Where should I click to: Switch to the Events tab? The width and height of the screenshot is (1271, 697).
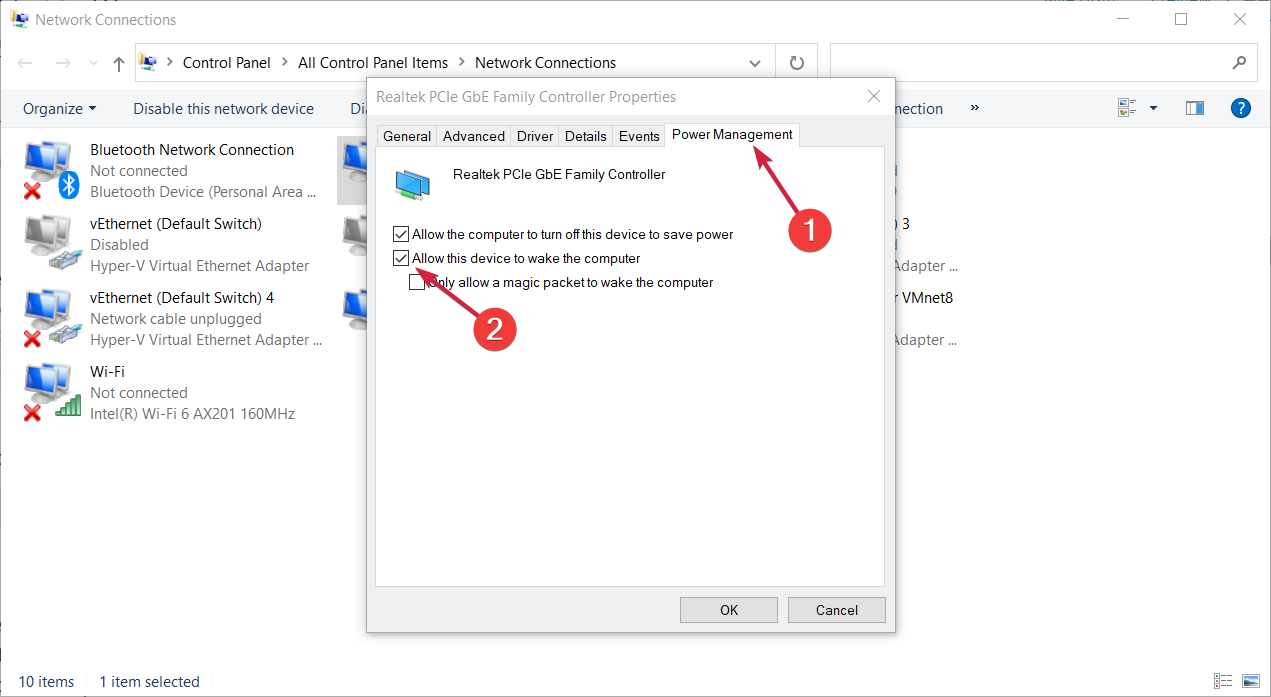[639, 136]
